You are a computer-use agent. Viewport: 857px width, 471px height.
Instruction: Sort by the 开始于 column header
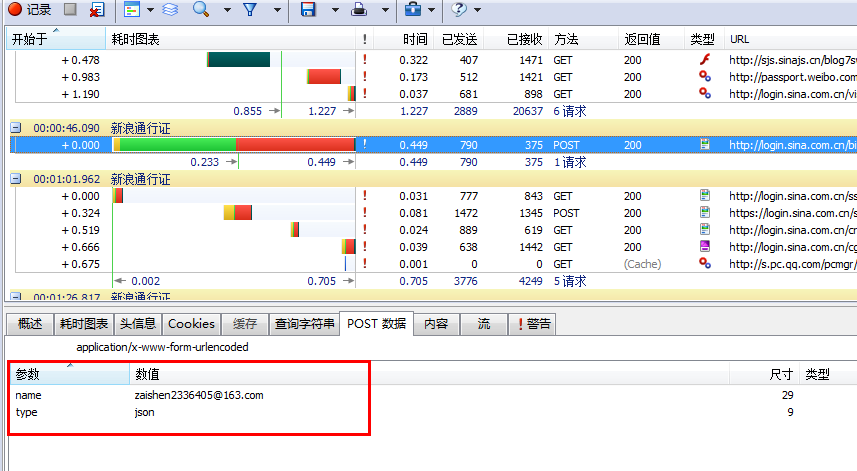(56, 39)
